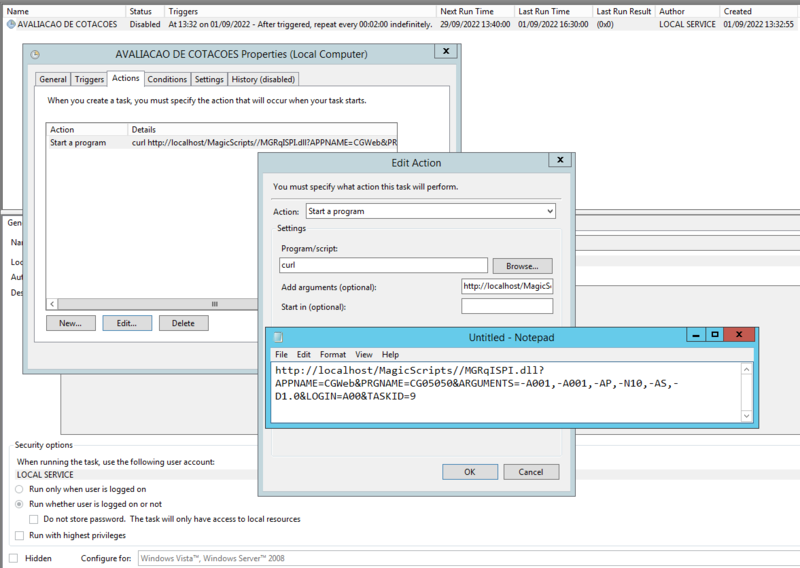The width and height of the screenshot is (800, 568).
Task: Click the Action column header in actions list
Action: click(87, 130)
